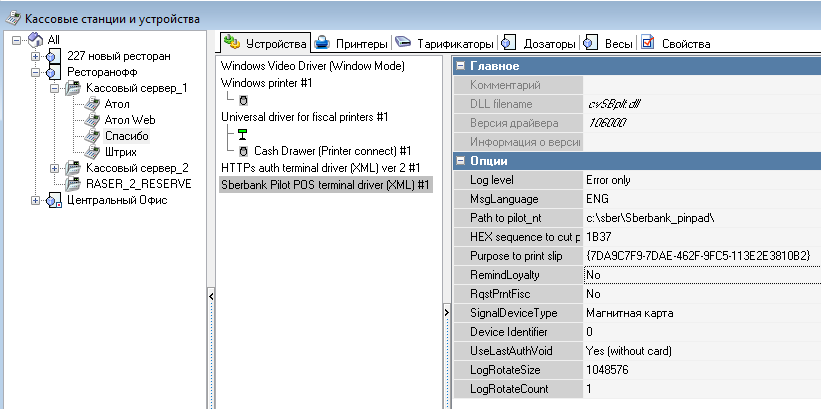Click the Центральный Офис icon
821x409 pixels.
(x=53, y=200)
